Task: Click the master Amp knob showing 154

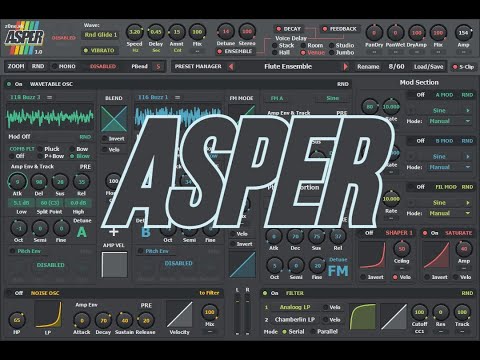Action: click(463, 33)
